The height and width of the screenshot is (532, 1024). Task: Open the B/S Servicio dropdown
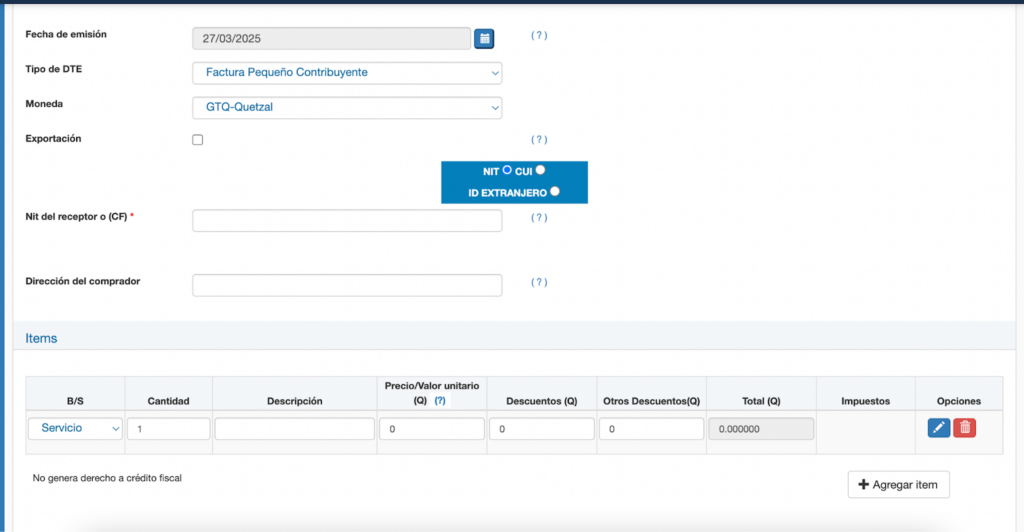pos(76,428)
